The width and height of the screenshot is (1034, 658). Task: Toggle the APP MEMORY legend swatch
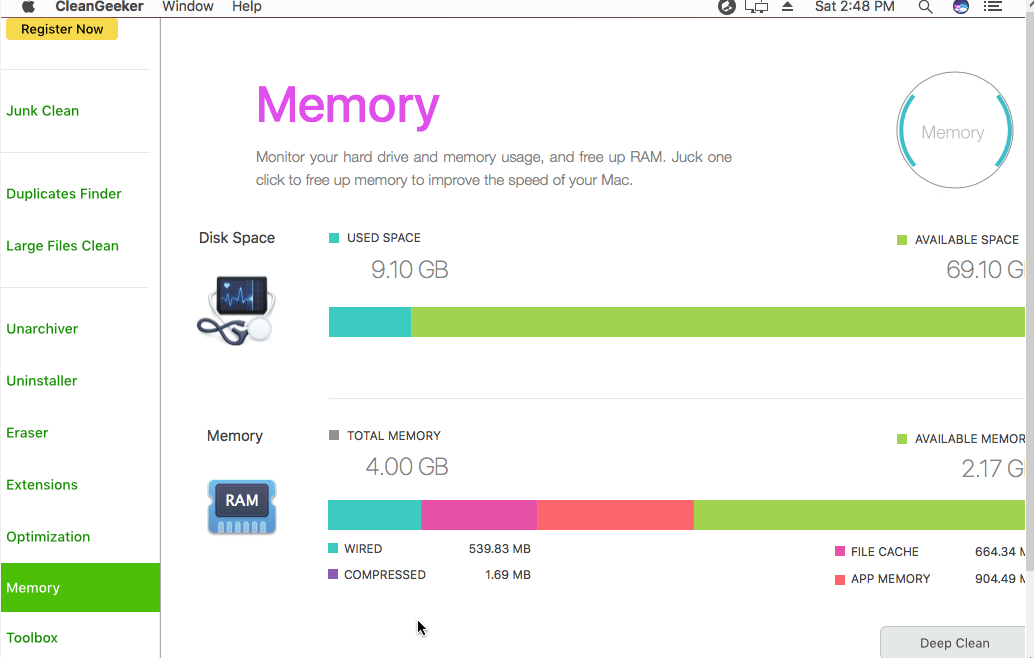coord(838,578)
